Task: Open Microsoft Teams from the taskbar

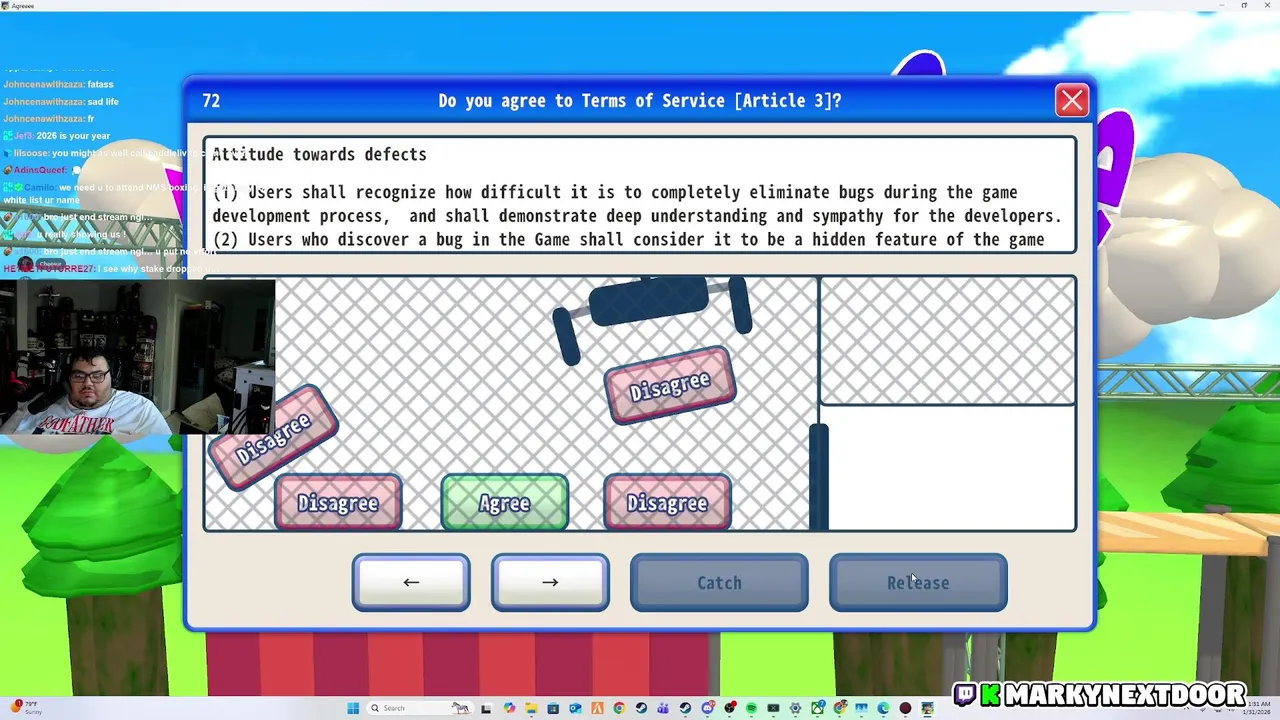Action: (663, 708)
